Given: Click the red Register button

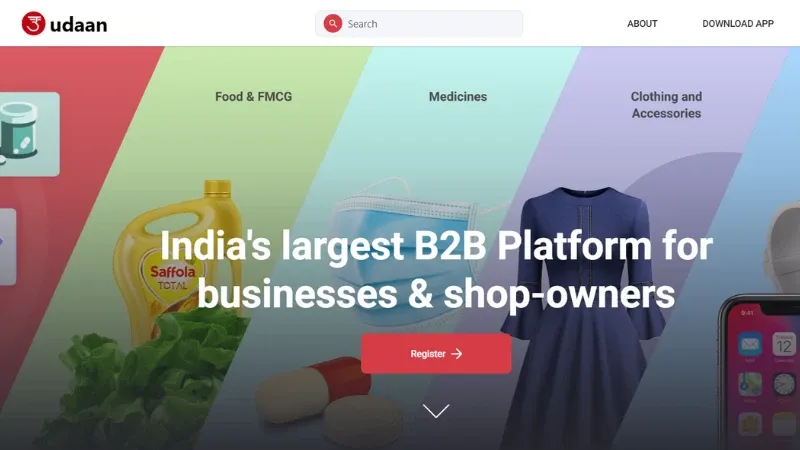Looking at the screenshot, I should coord(436,354).
